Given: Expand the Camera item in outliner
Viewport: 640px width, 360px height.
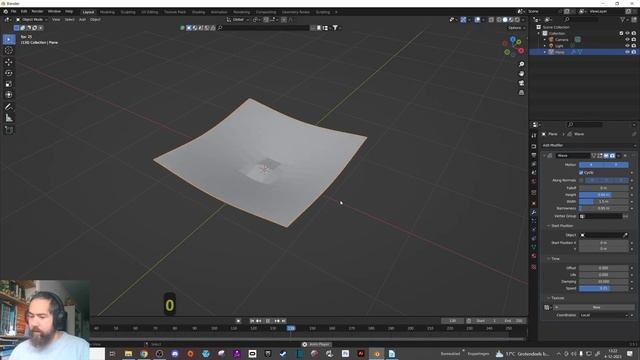Looking at the screenshot, I should [545, 40].
